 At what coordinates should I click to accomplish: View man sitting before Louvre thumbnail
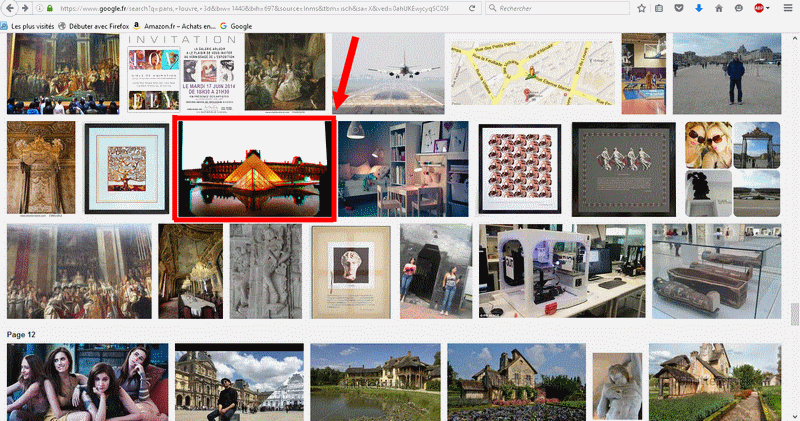pyautogui.click(x=239, y=382)
